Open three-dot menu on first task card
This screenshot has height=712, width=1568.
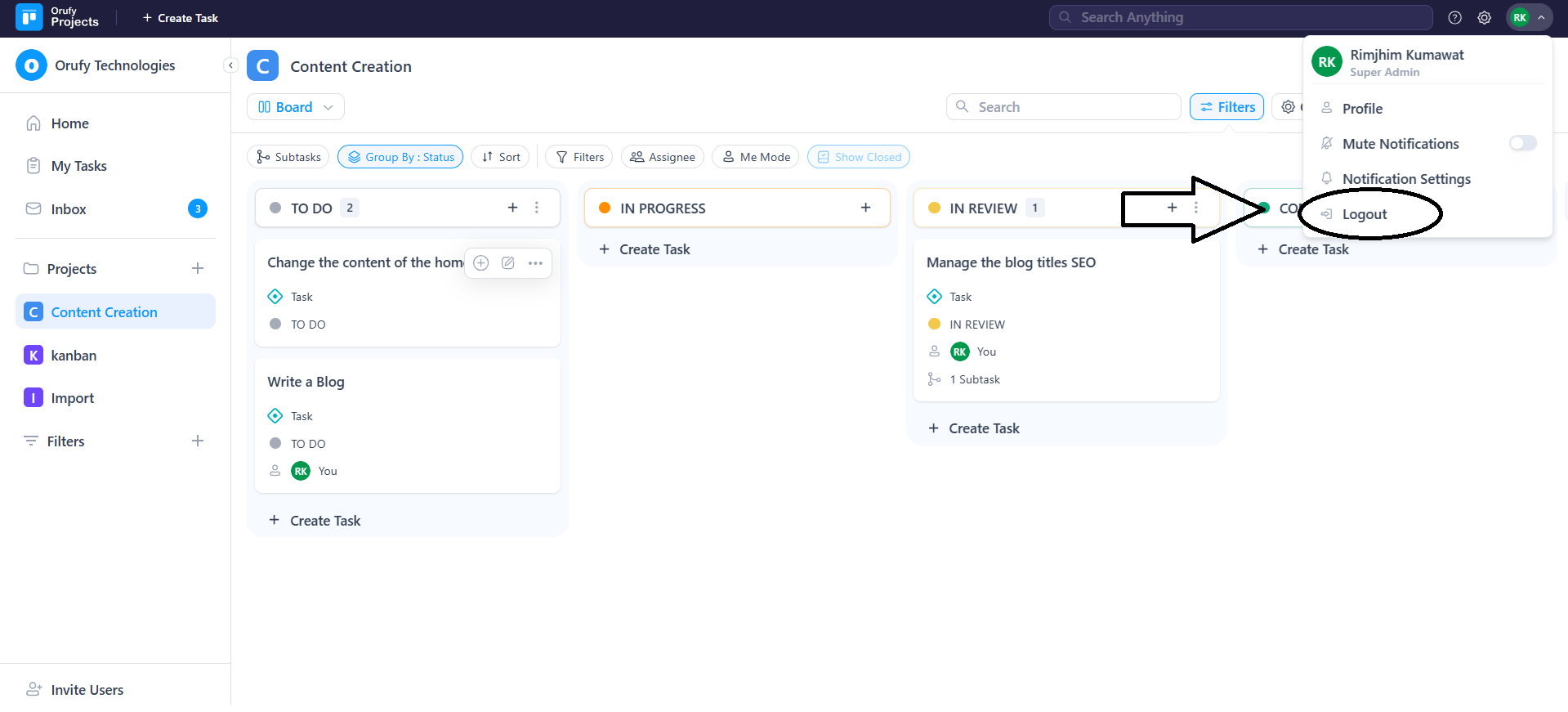click(x=535, y=262)
